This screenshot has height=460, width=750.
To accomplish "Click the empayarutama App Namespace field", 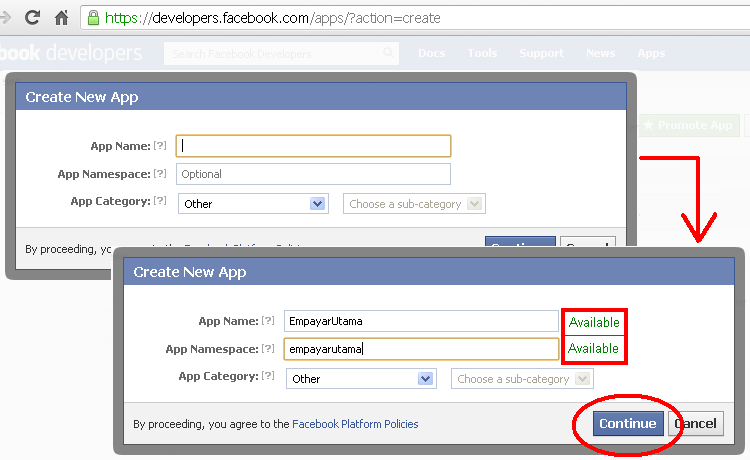I will 421,349.
